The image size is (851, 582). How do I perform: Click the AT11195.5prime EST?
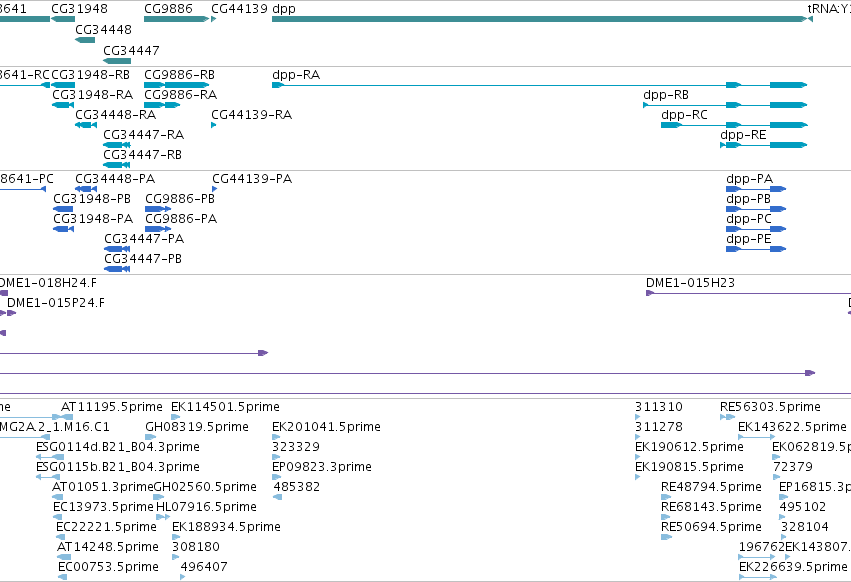pyautogui.click(x=67, y=417)
